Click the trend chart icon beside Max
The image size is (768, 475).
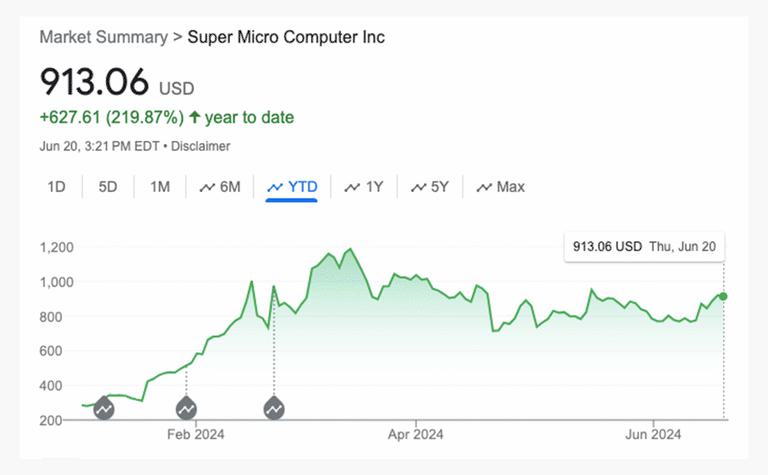484,187
